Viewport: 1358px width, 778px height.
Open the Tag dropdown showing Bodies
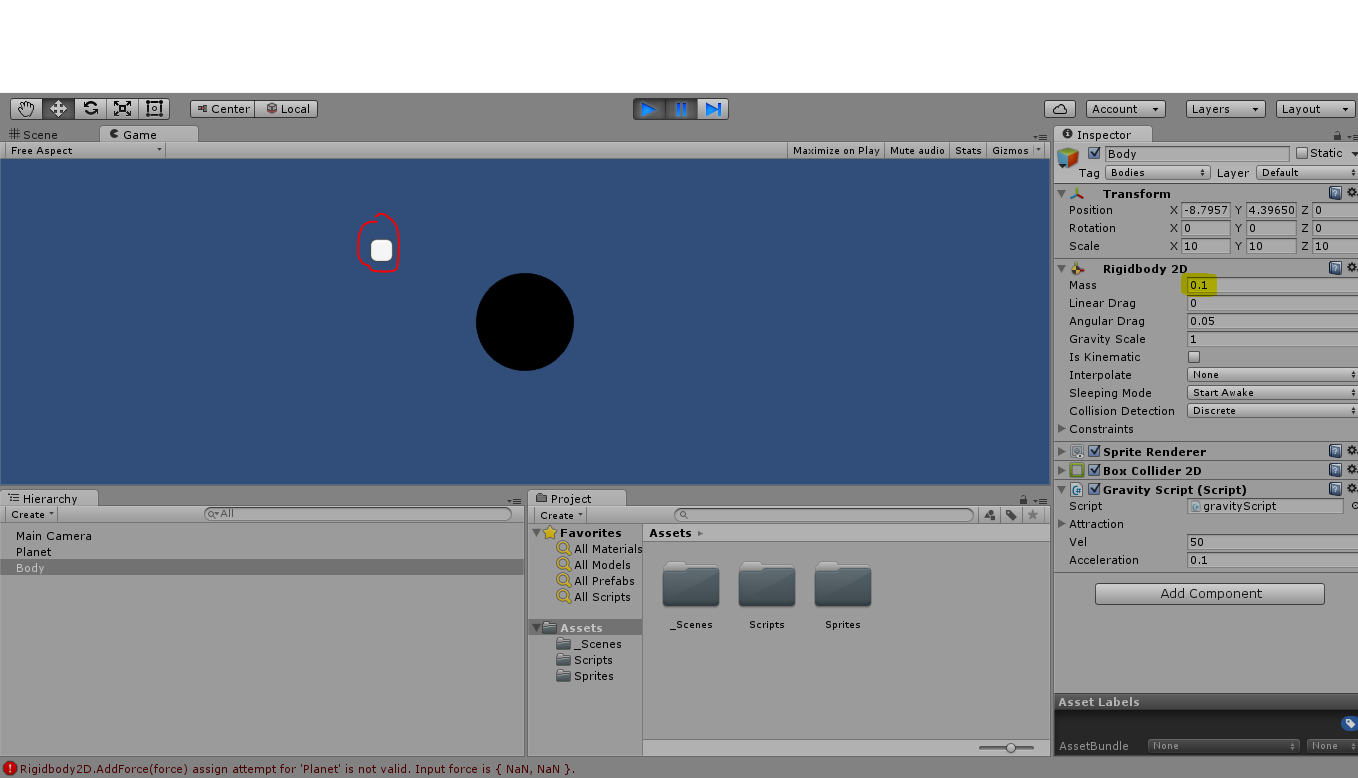(1157, 172)
